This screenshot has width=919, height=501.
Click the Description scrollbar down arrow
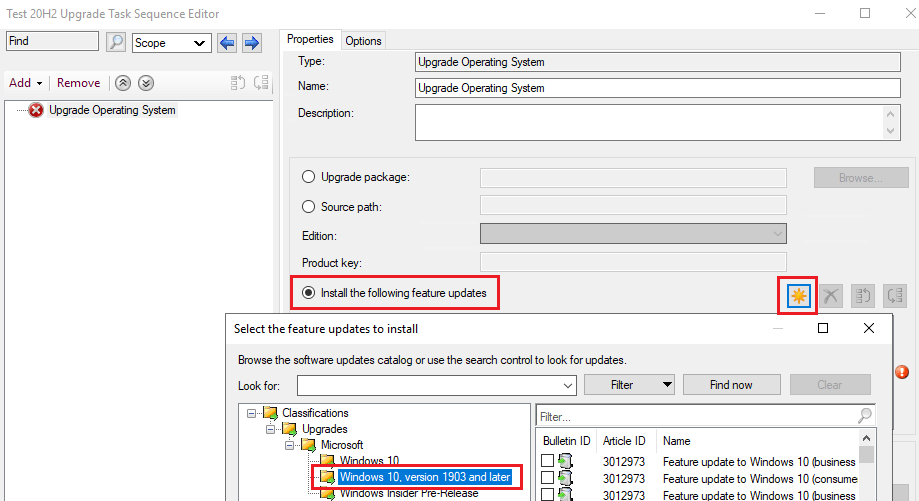click(x=891, y=131)
